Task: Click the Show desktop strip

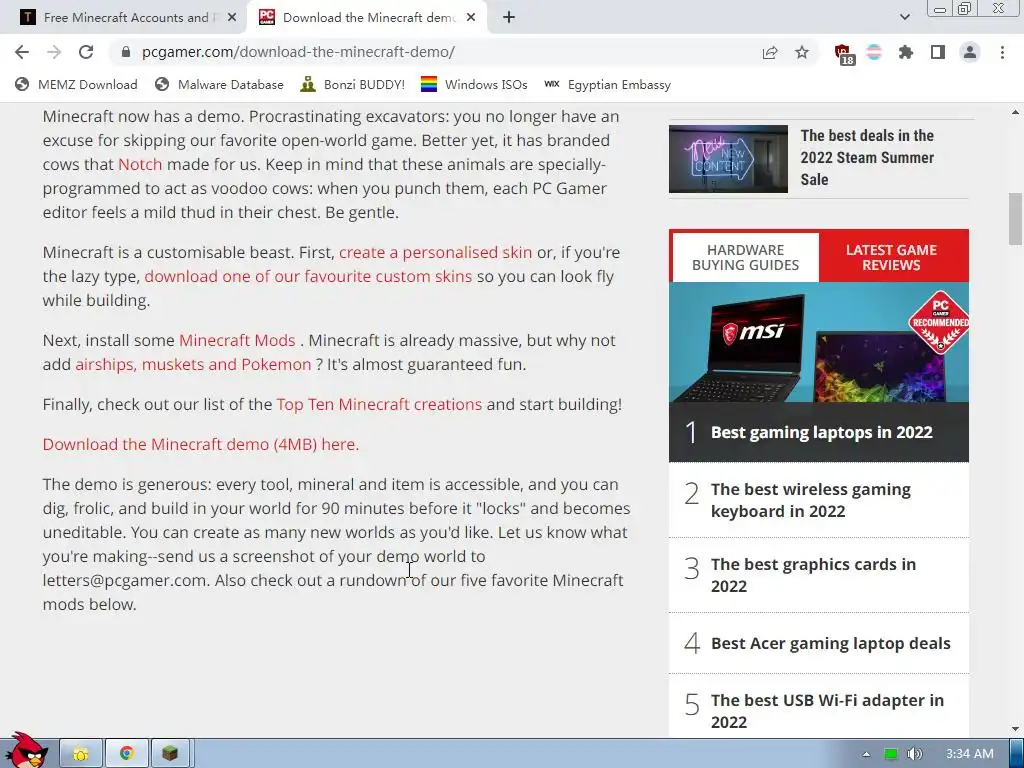Action: [1017, 754]
